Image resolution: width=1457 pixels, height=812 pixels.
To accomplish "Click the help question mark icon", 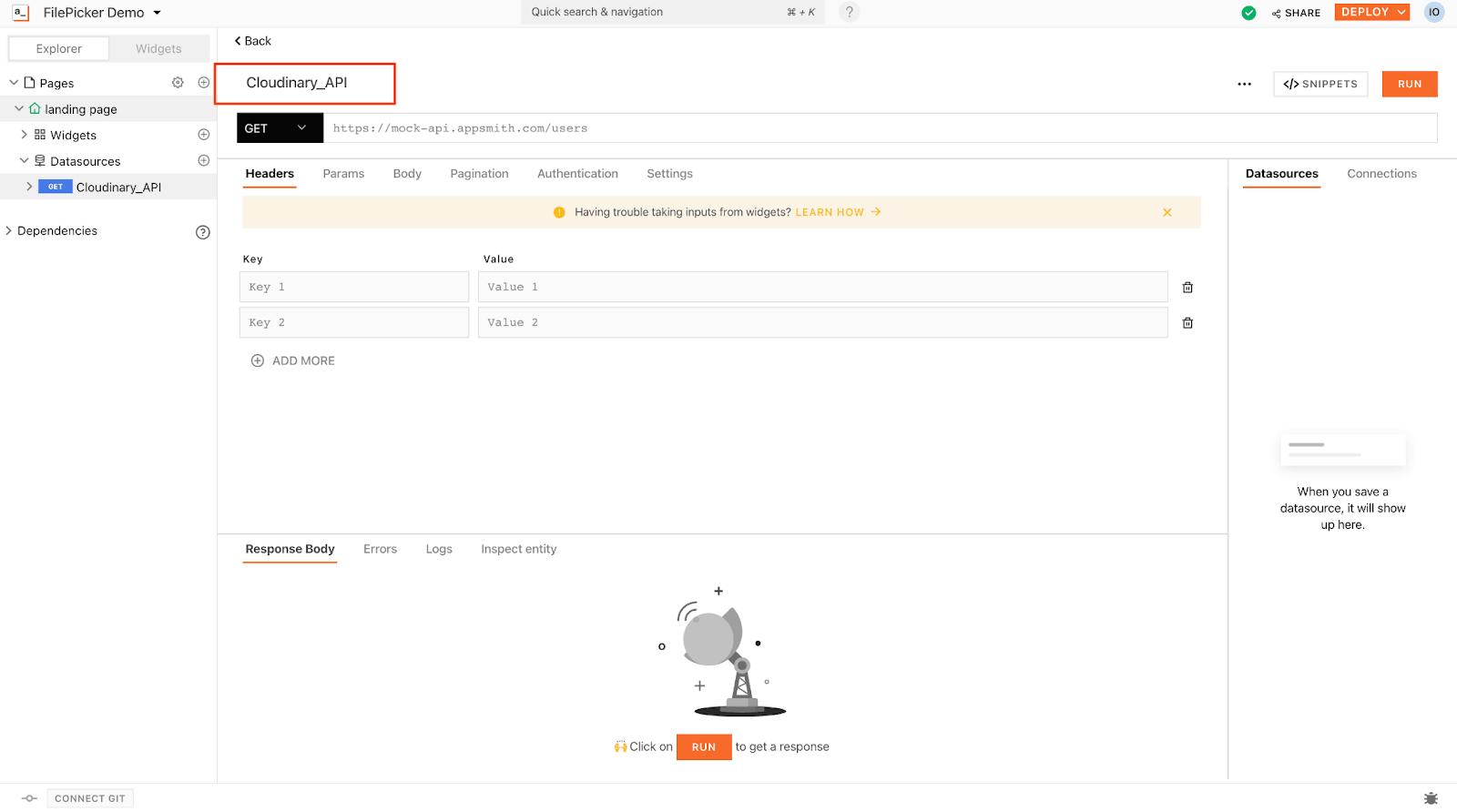I will coord(849,12).
